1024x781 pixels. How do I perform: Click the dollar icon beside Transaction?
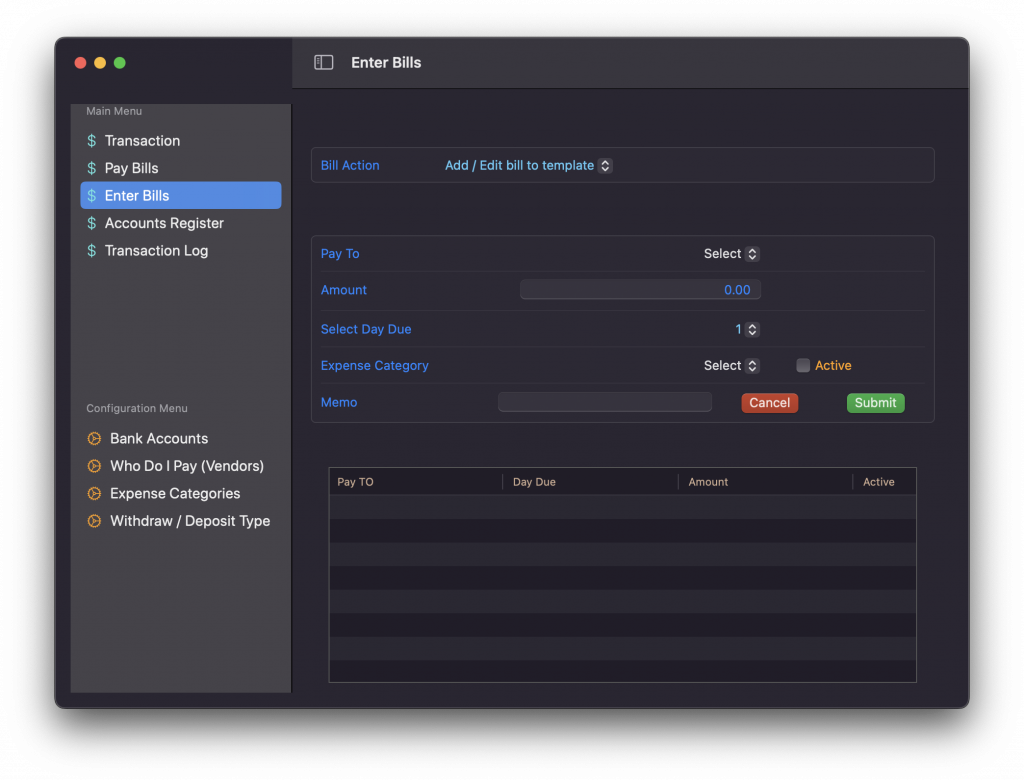point(92,141)
